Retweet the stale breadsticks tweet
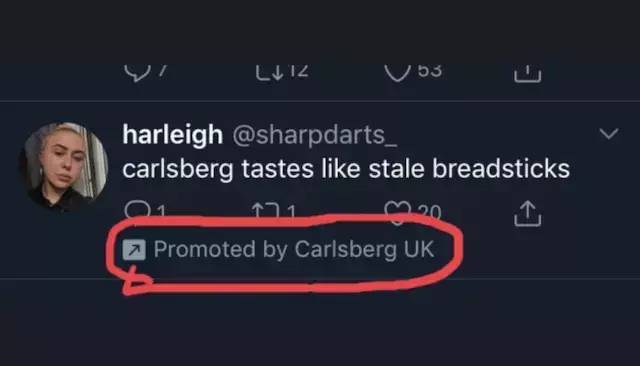The height and width of the screenshot is (366, 640). click(x=265, y=211)
